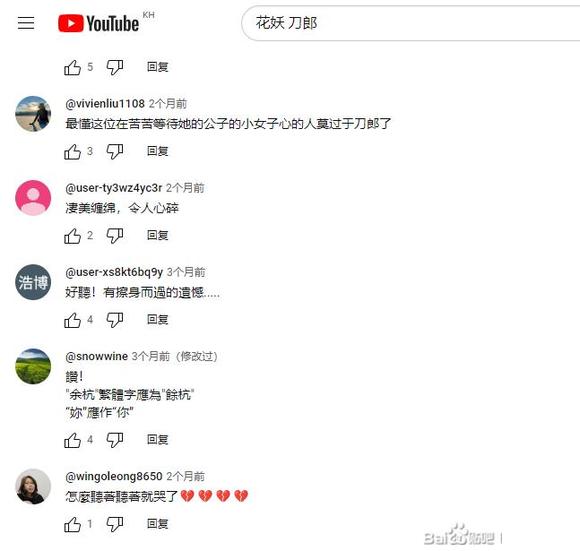This screenshot has width=580, height=551.
Task: Click @vivienliu1108's profile avatar
Action: pos(33,114)
